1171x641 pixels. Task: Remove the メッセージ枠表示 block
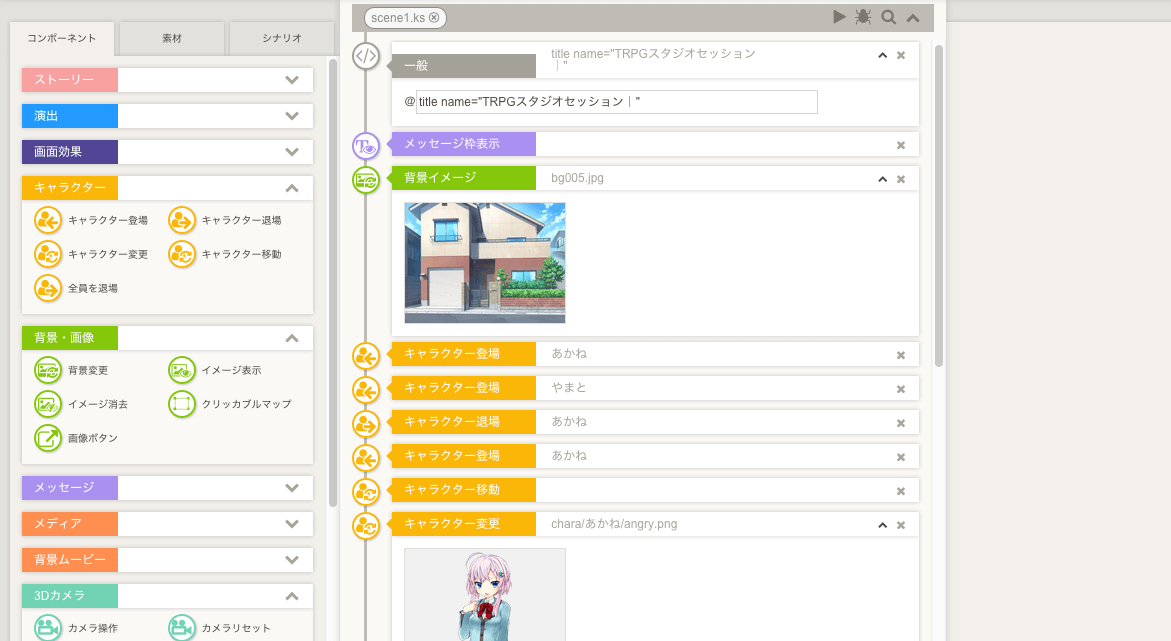[901, 145]
